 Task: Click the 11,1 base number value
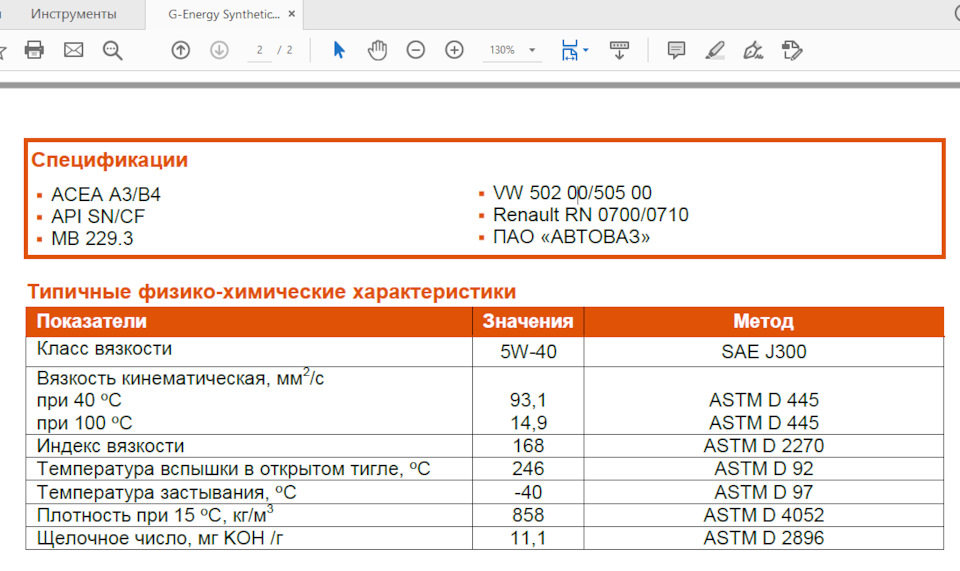(528, 539)
